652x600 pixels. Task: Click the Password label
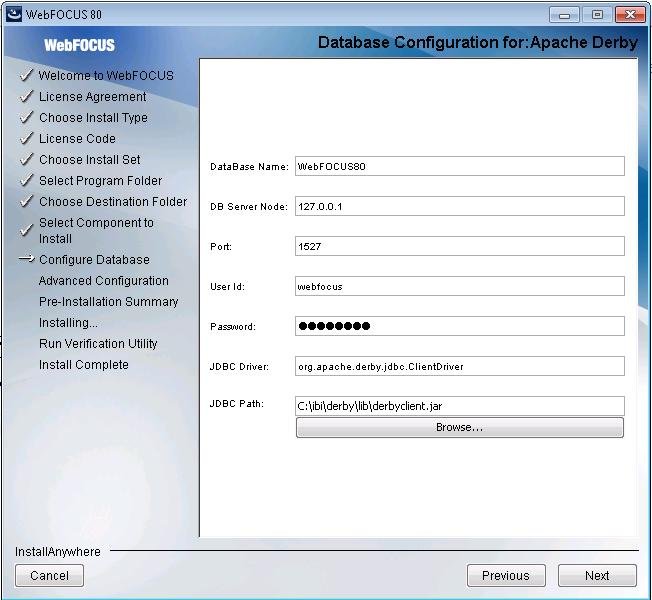point(233,326)
